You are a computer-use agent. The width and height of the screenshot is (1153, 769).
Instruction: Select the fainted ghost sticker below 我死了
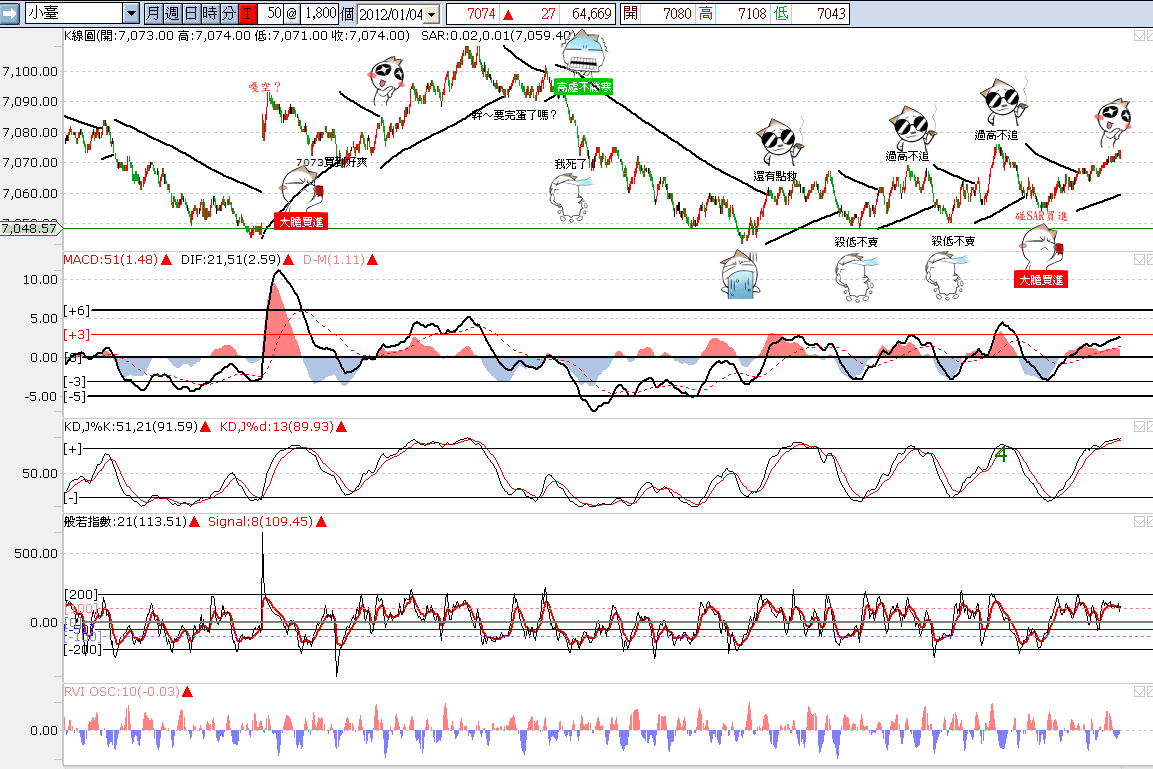[571, 197]
